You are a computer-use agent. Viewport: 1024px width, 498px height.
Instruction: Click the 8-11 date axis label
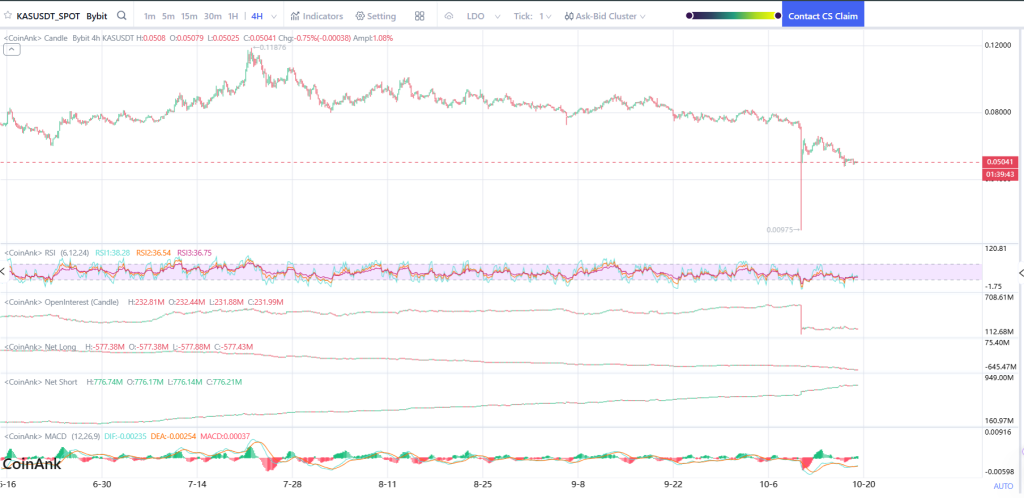click(387, 485)
